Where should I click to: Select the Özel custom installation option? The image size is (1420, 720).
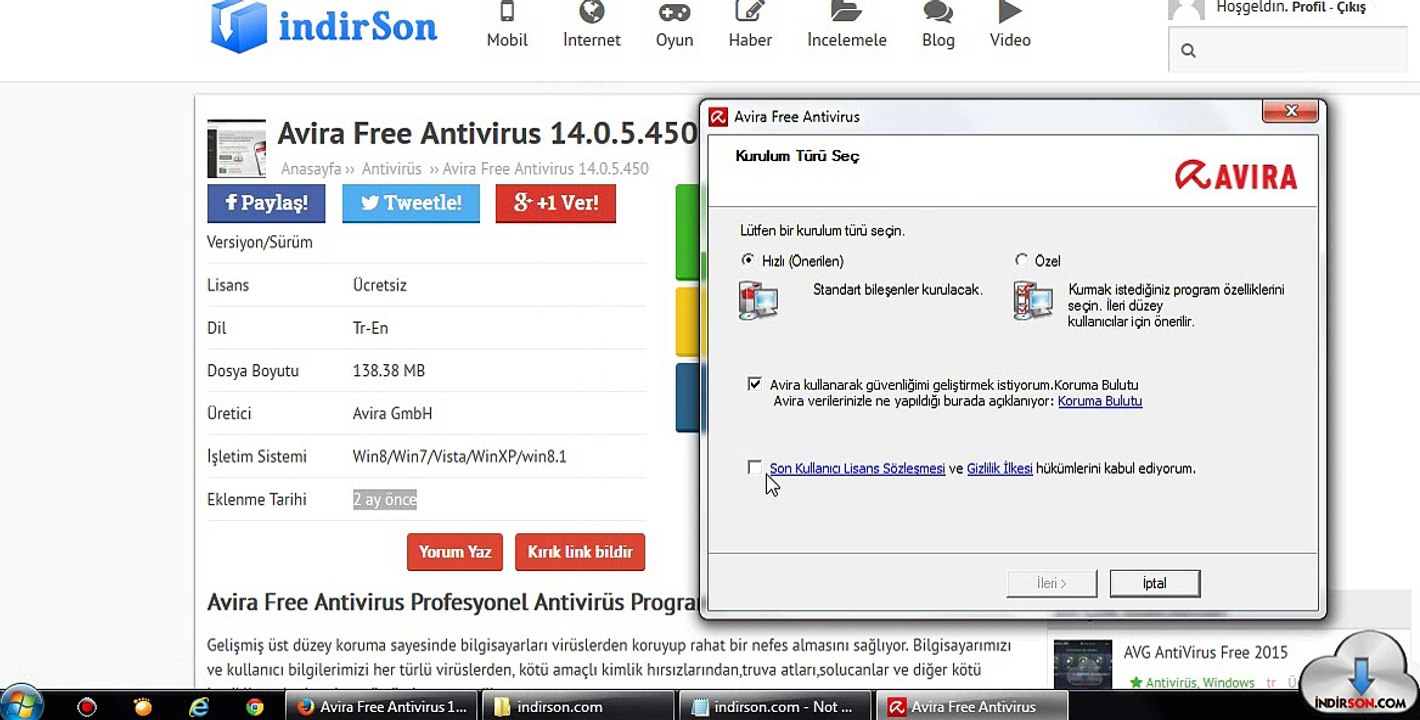point(1021,260)
